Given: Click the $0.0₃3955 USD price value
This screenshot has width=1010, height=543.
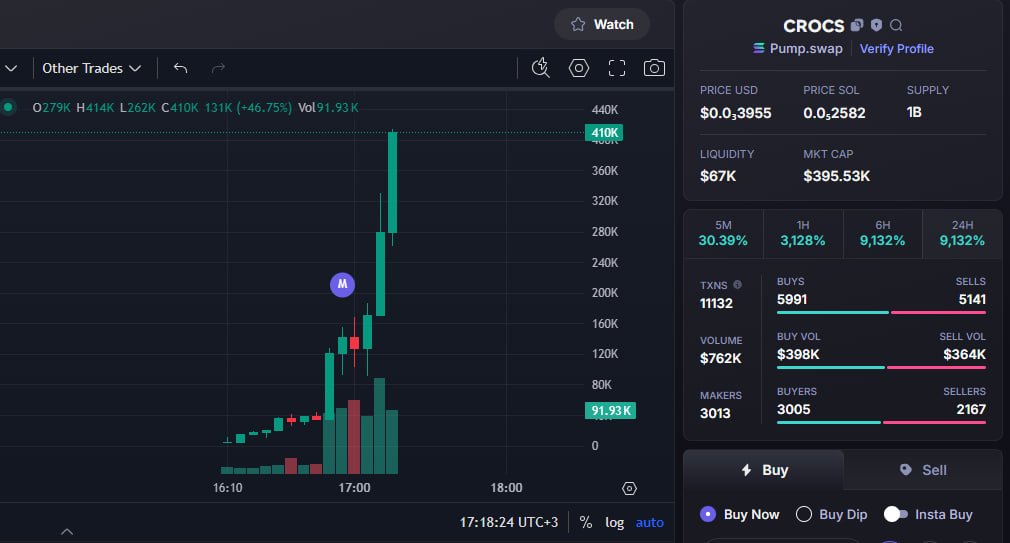Looking at the screenshot, I should [x=736, y=113].
